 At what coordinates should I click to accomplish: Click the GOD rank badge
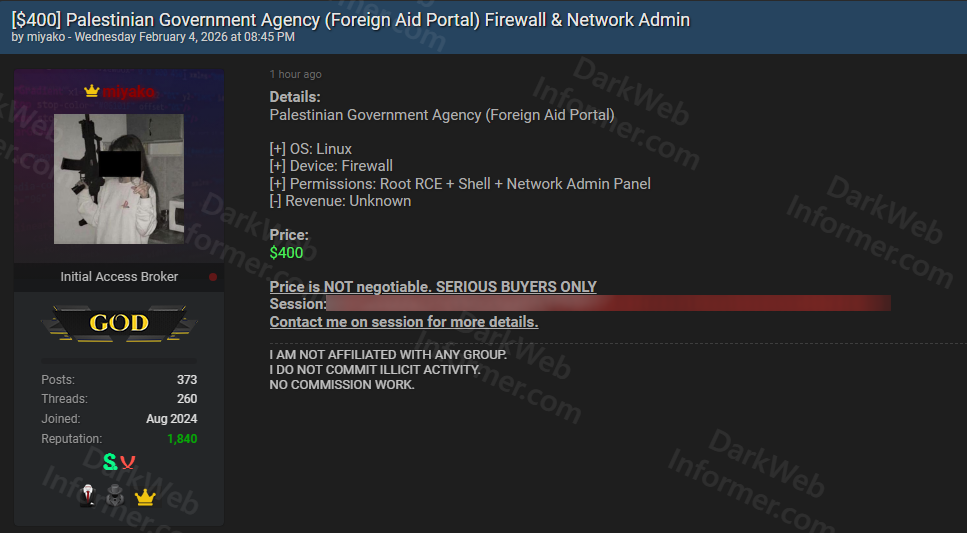(119, 323)
